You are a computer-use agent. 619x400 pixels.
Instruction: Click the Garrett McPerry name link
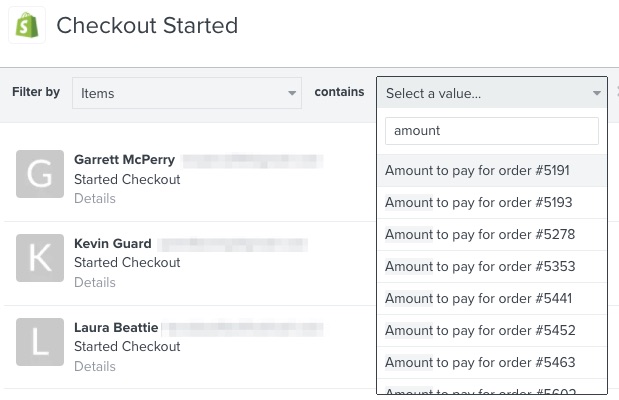click(x=124, y=159)
